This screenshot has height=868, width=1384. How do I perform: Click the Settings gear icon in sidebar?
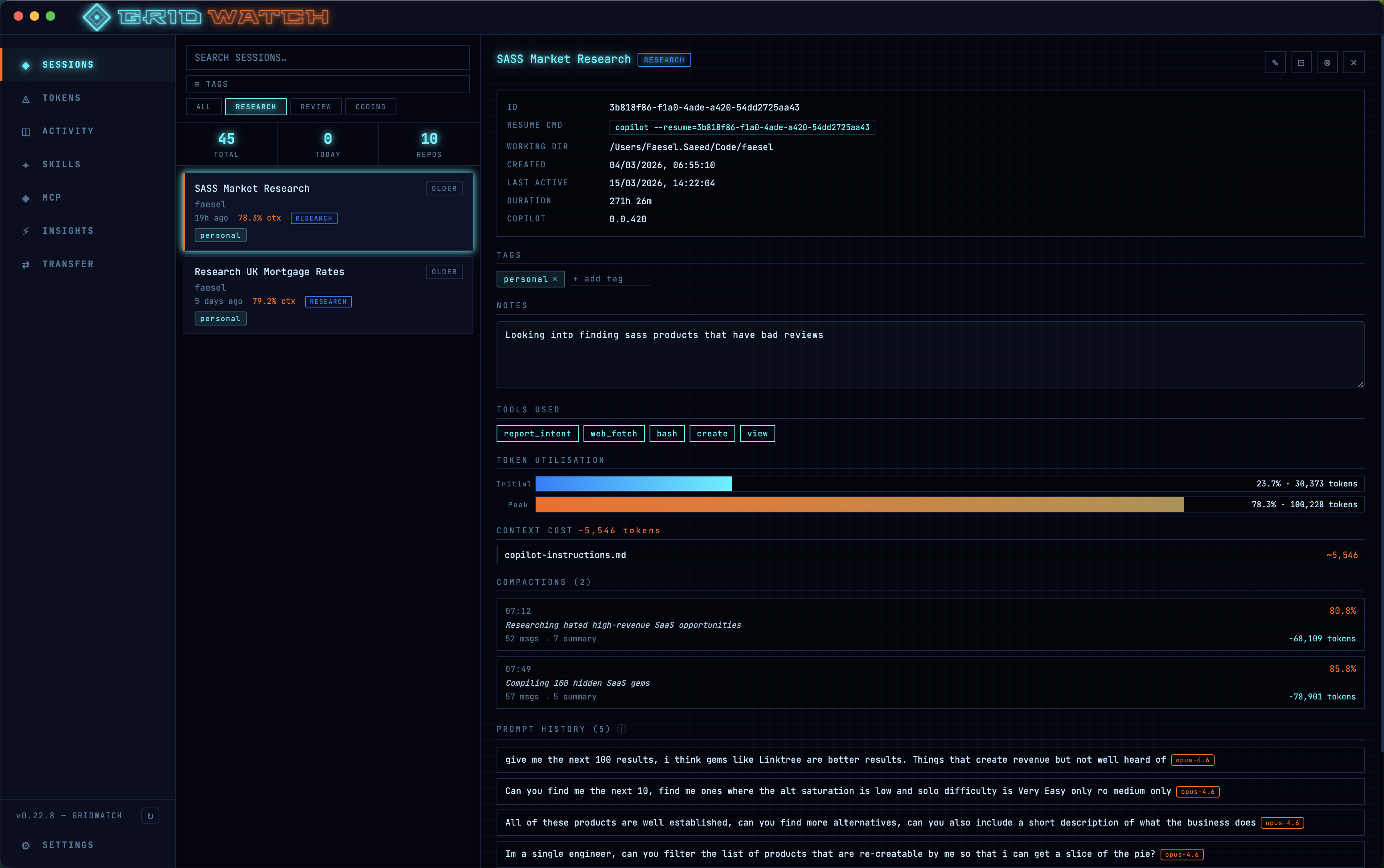(26, 845)
